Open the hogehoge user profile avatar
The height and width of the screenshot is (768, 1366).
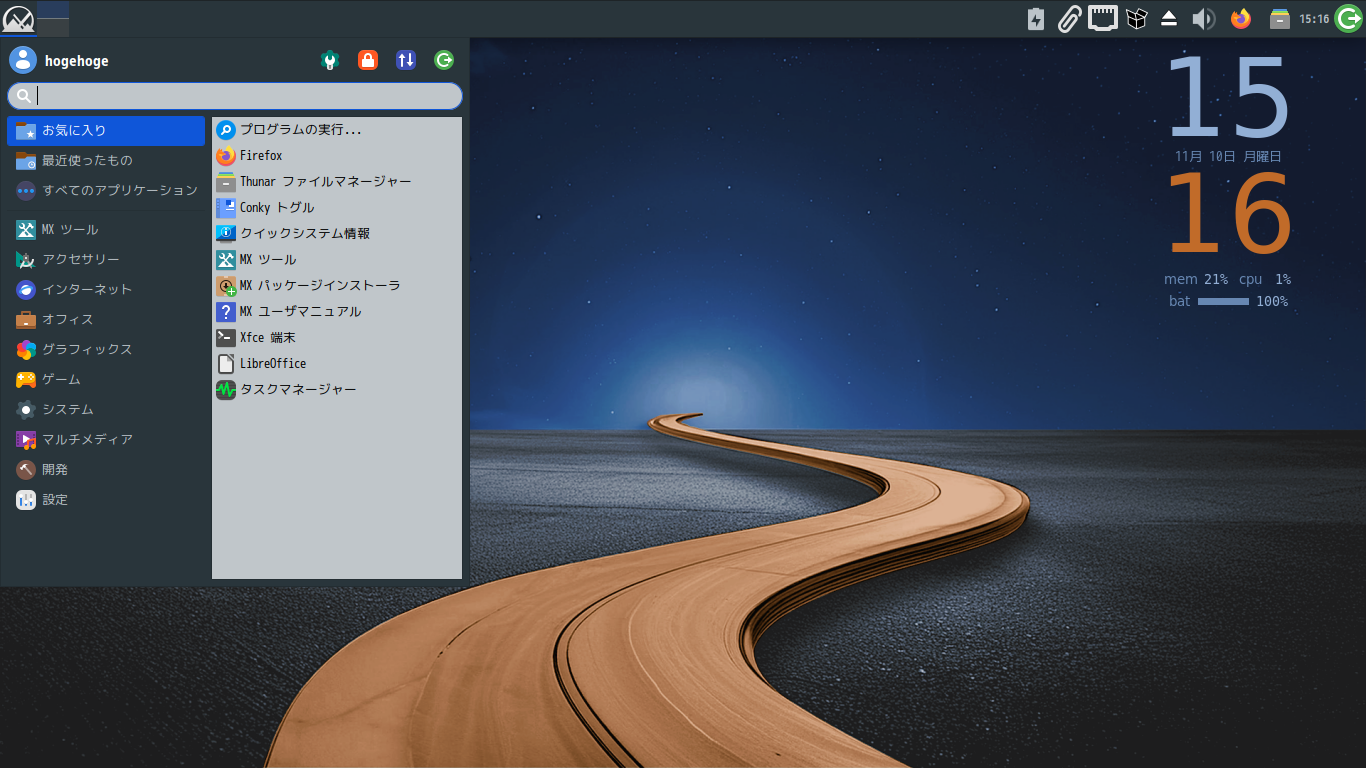22,59
